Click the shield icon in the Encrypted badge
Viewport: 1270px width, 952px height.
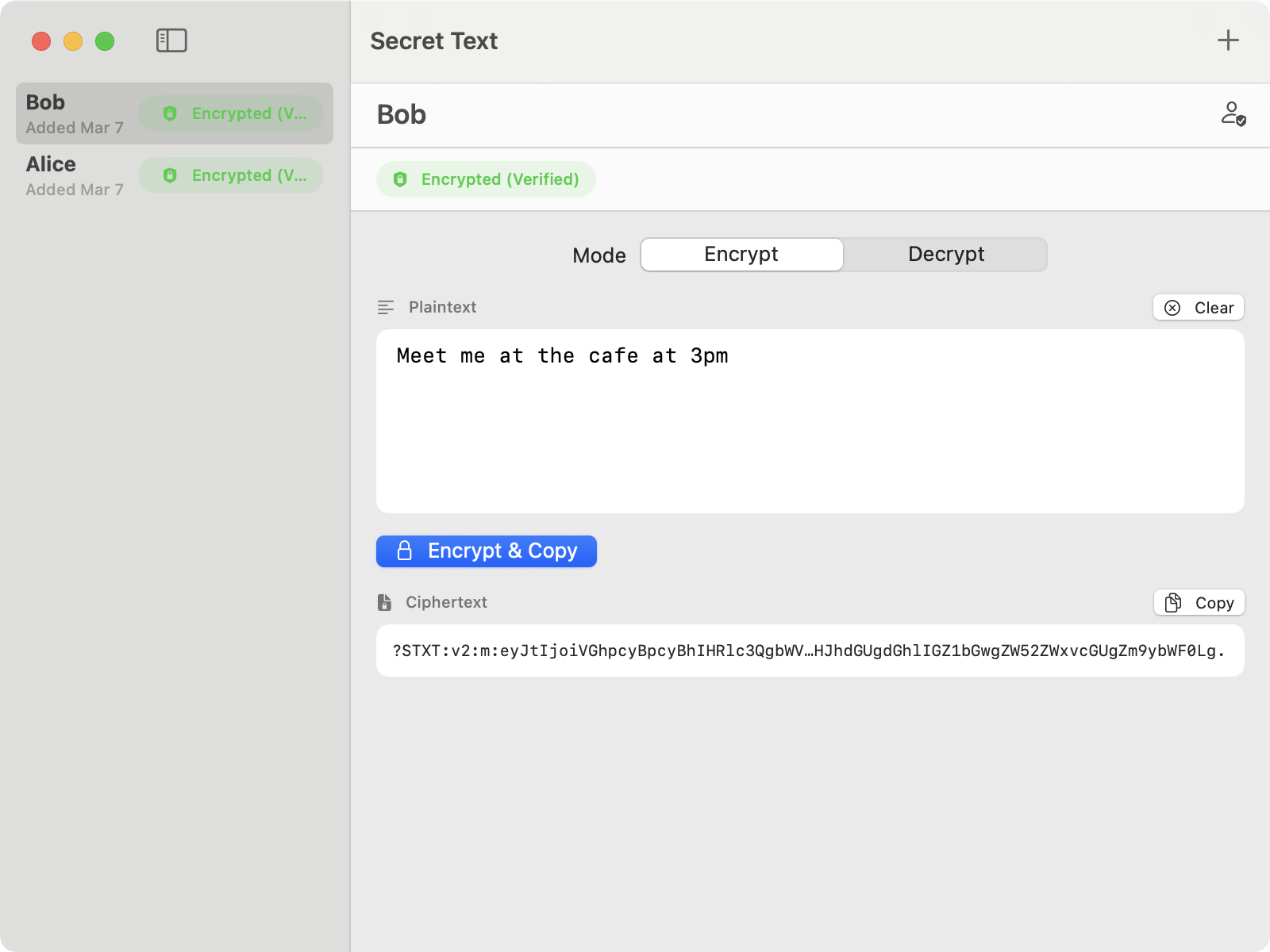(x=400, y=179)
